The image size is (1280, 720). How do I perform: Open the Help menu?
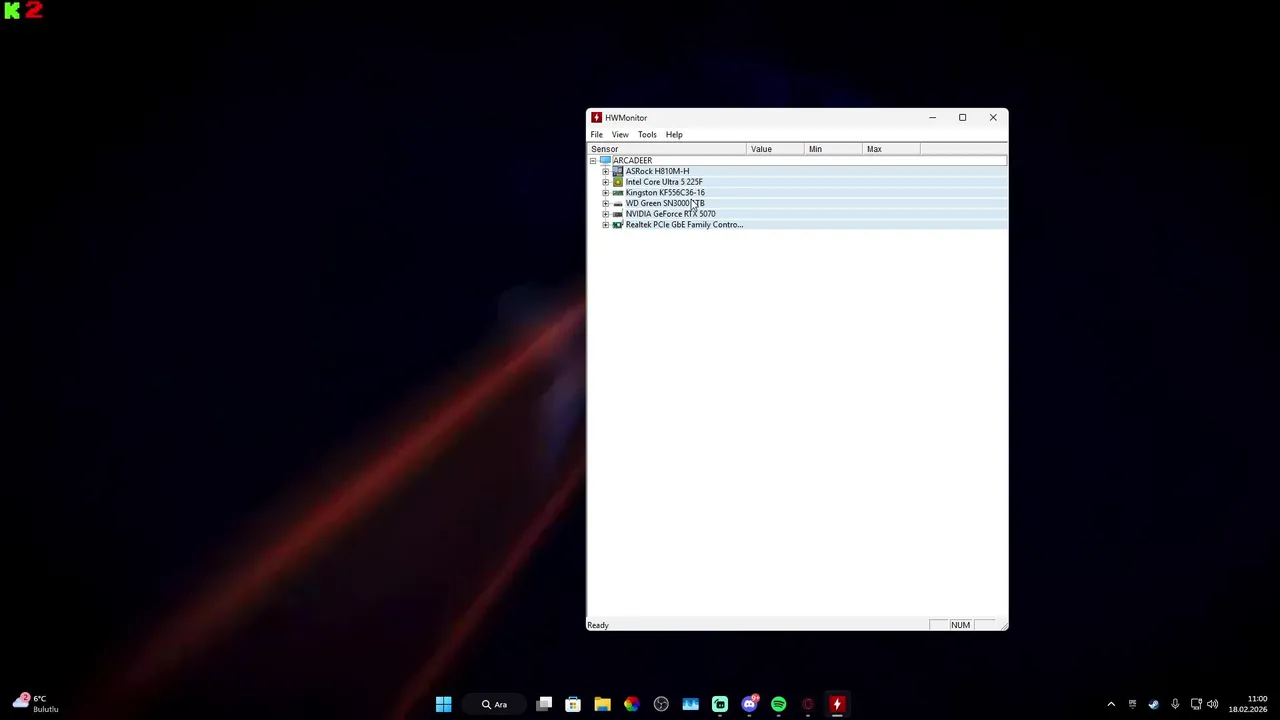point(674,134)
